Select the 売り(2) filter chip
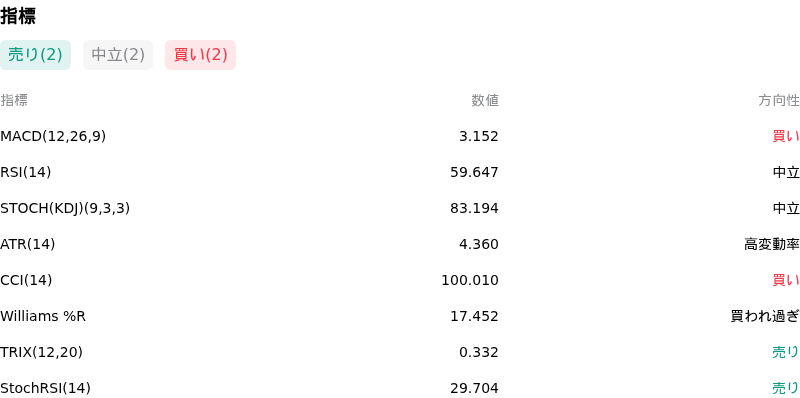Viewport: 800px width, 398px height. (35, 55)
